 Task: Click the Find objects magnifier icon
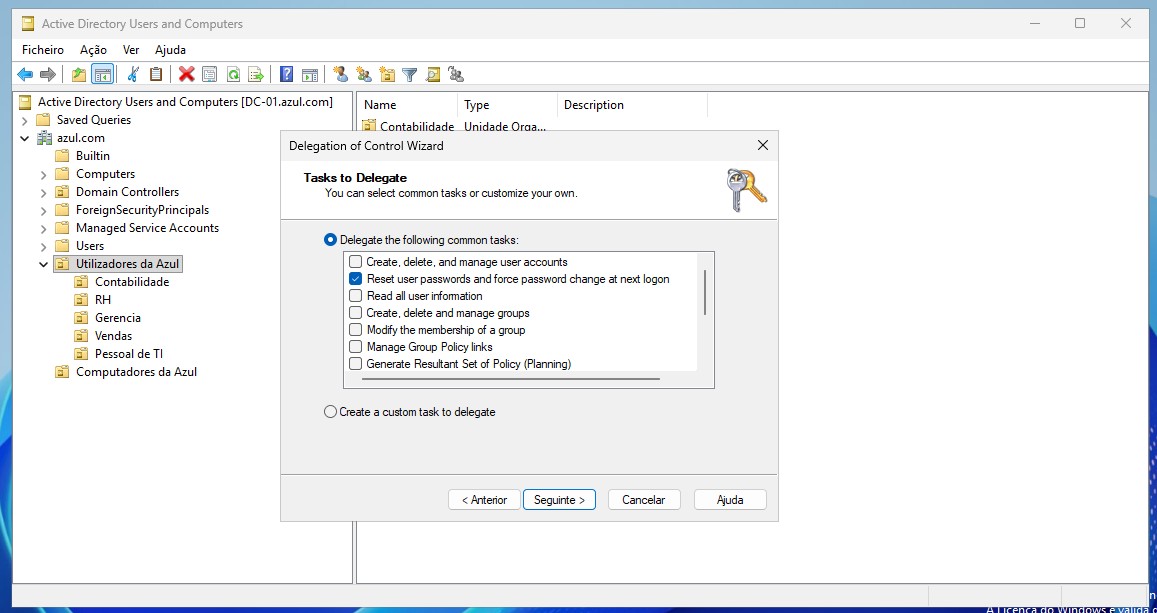pyautogui.click(x=433, y=75)
